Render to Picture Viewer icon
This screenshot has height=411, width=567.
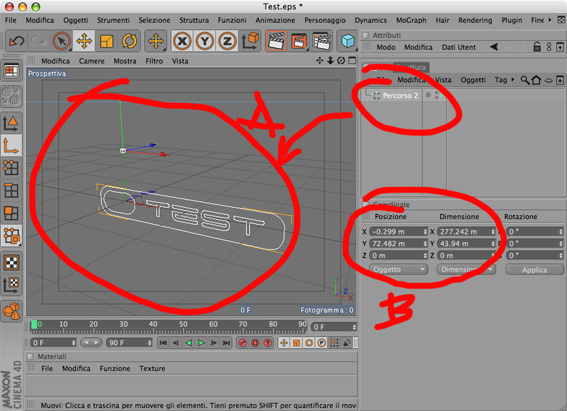(x=299, y=41)
